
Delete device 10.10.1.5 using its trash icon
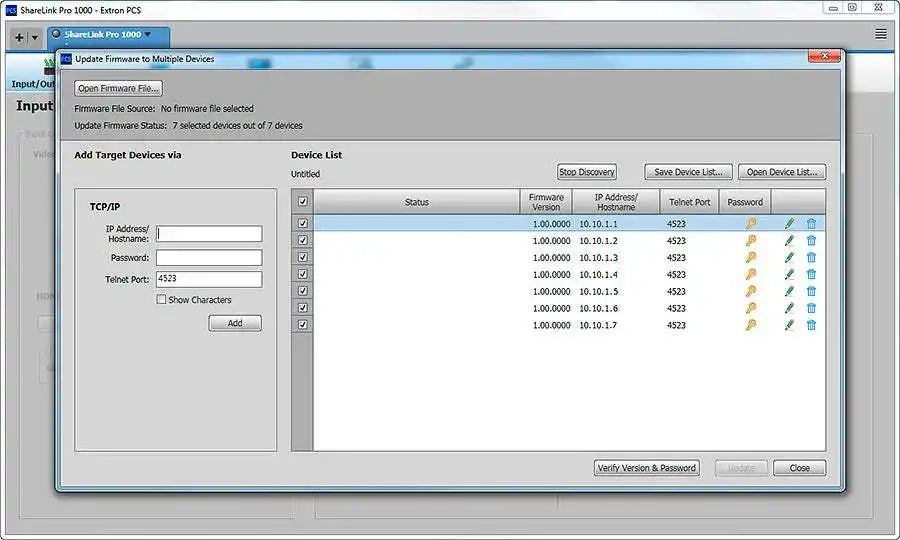point(811,291)
